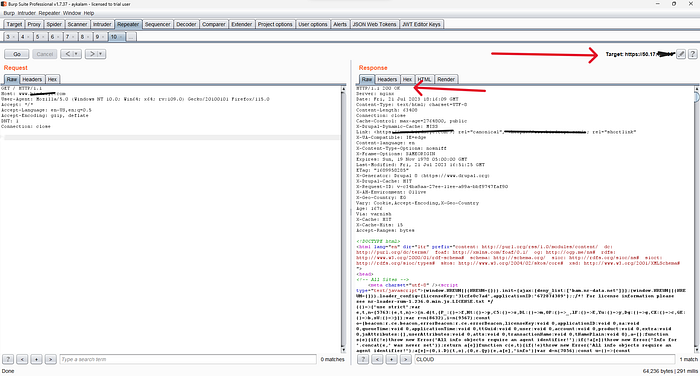Click request search help question-mark button
Image resolution: width=700 pixels, height=376 pixels.
[x=8, y=359]
